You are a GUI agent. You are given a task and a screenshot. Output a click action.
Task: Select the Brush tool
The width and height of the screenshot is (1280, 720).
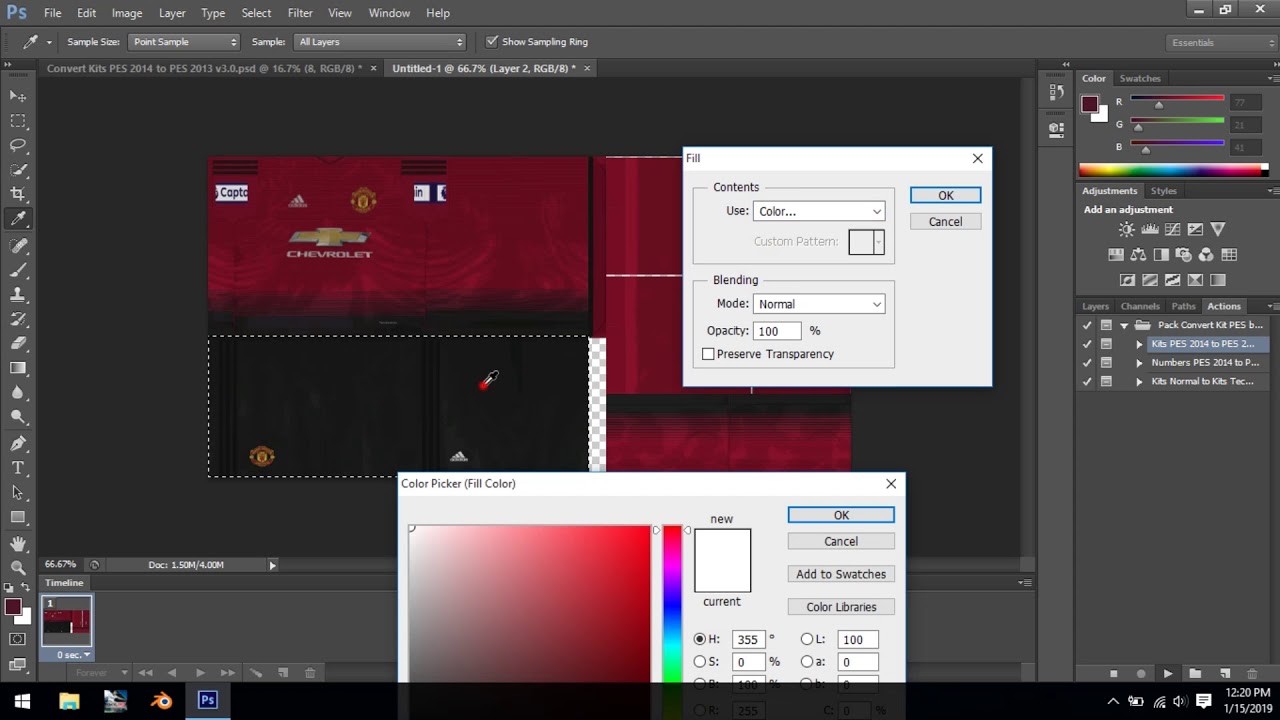(x=18, y=270)
